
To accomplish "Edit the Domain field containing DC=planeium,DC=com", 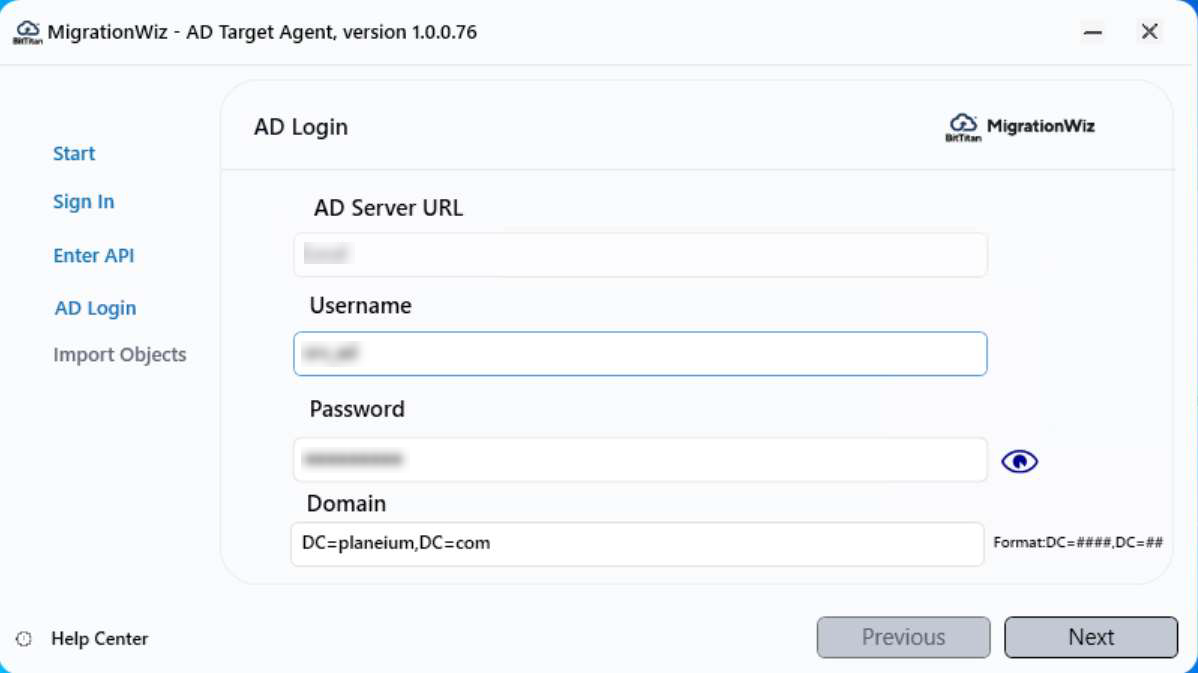I will tap(639, 544).
